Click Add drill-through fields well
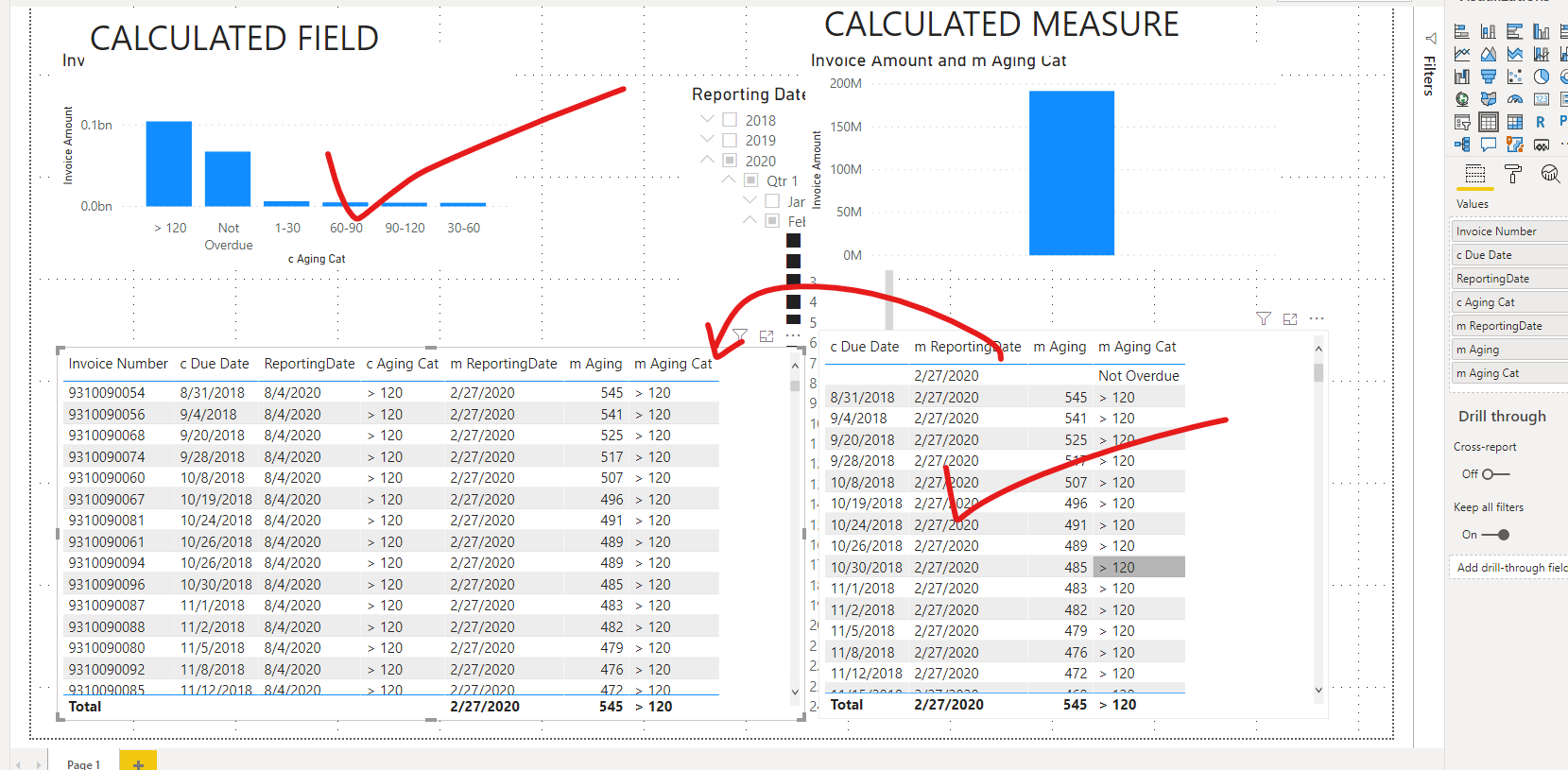1568x770 pixels. 1510,568
